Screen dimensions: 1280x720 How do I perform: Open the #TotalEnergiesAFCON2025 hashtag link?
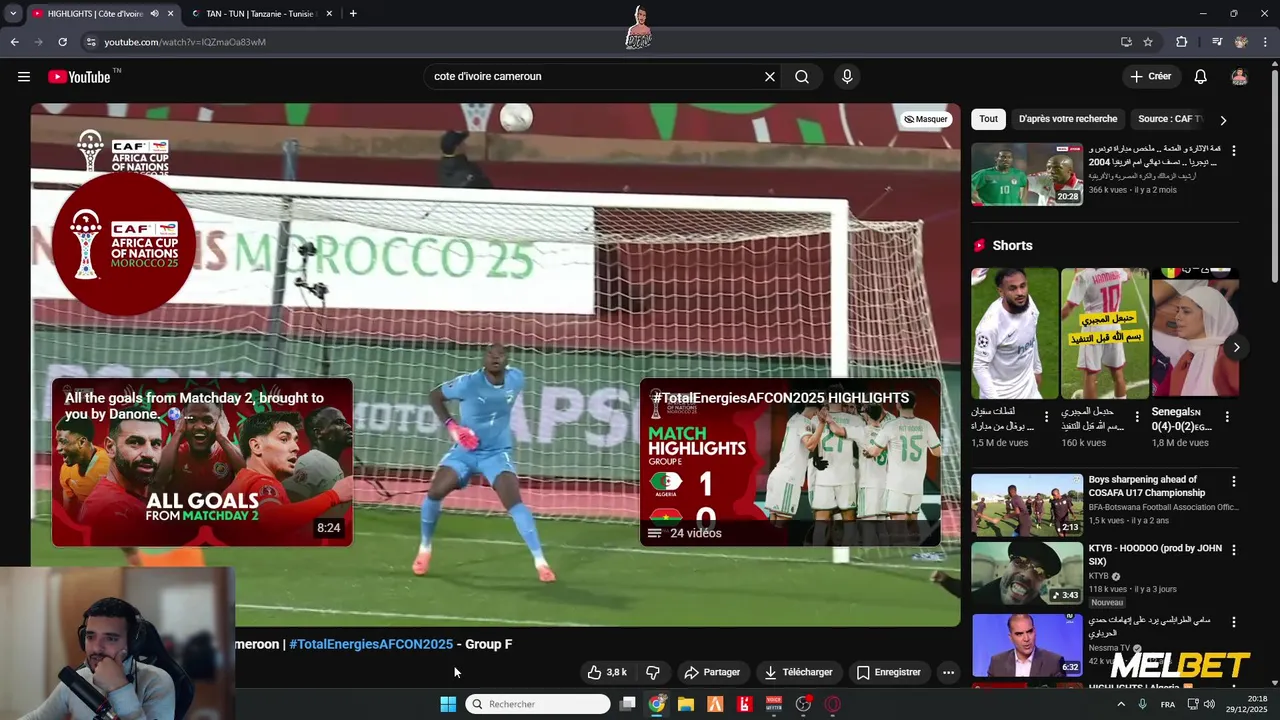tap(371, 644)
